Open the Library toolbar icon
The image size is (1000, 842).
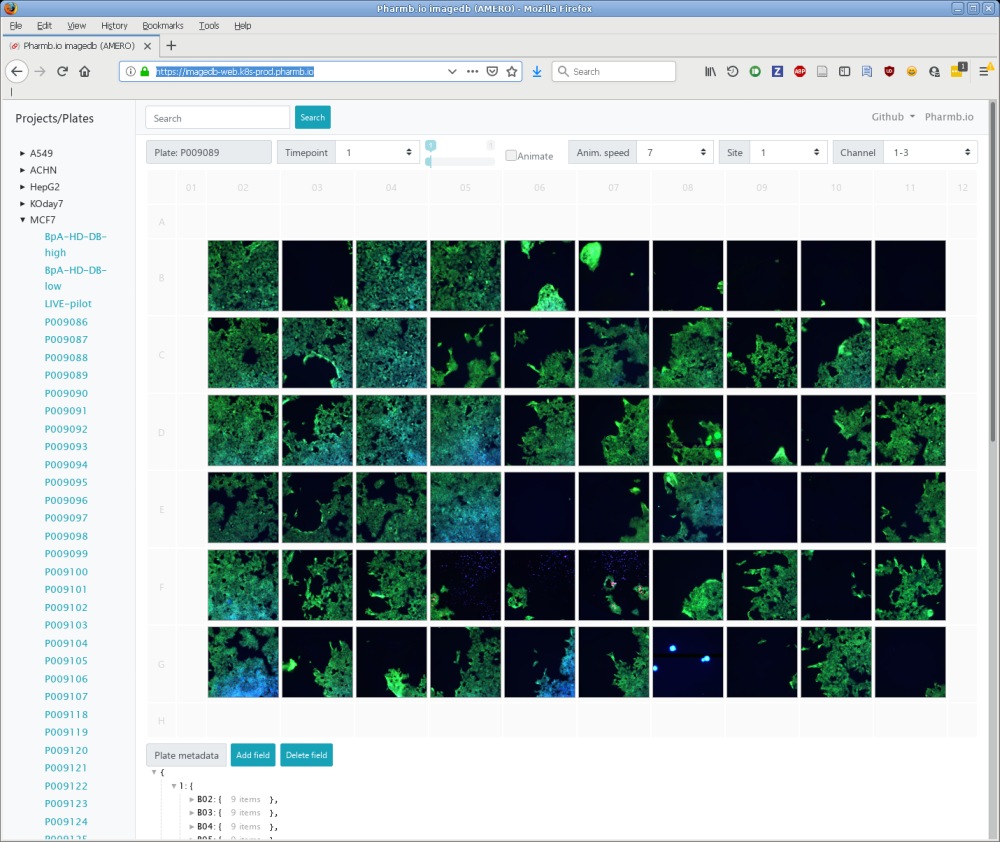pos(710,71)
